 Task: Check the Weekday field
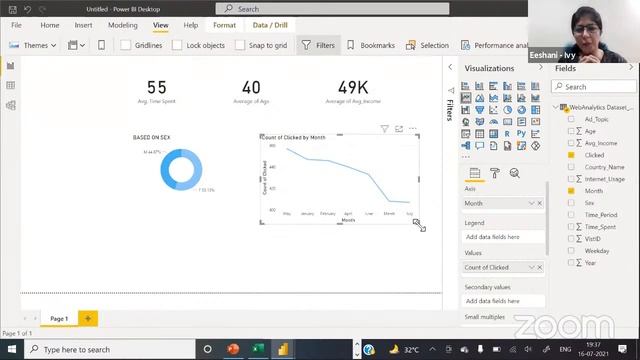tap(571, 251)
